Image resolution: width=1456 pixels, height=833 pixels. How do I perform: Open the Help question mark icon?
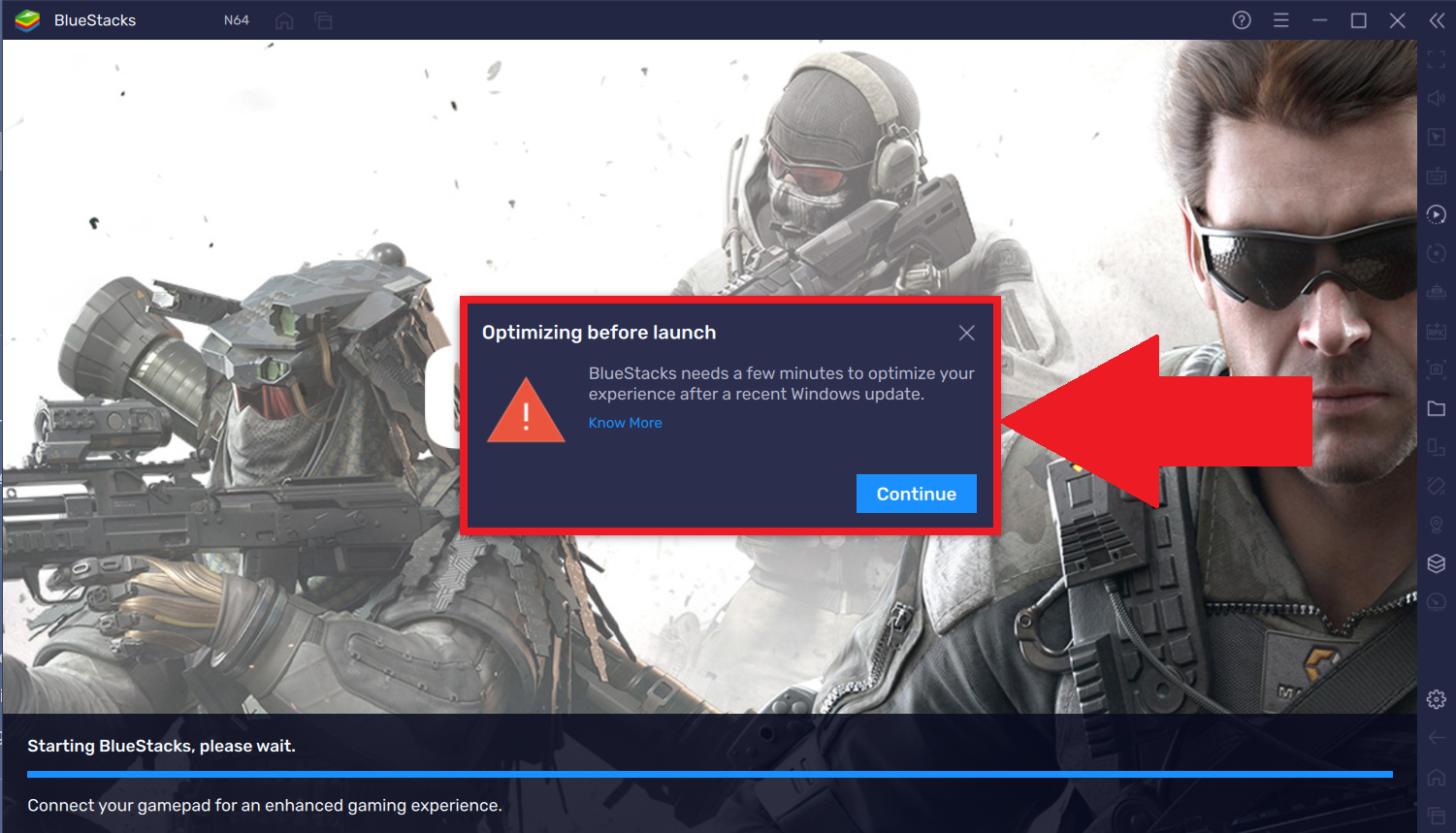pos(1242,20)
